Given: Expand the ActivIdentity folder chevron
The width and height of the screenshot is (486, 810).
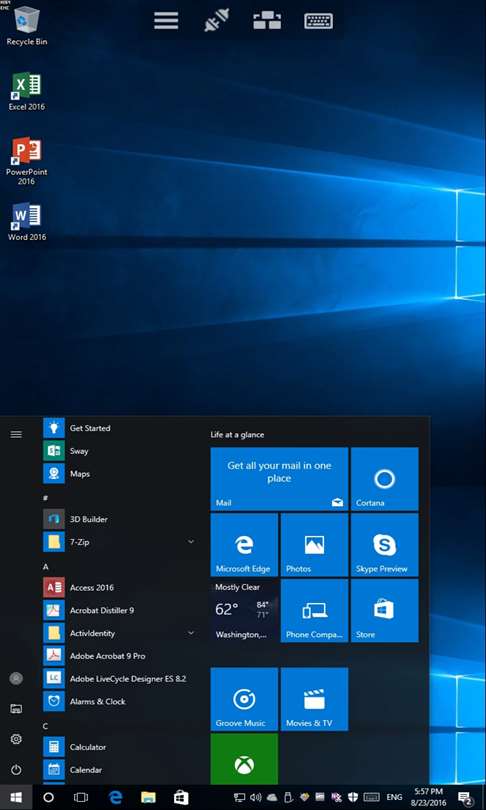Looking at the screenshot, I should [191, 633].
